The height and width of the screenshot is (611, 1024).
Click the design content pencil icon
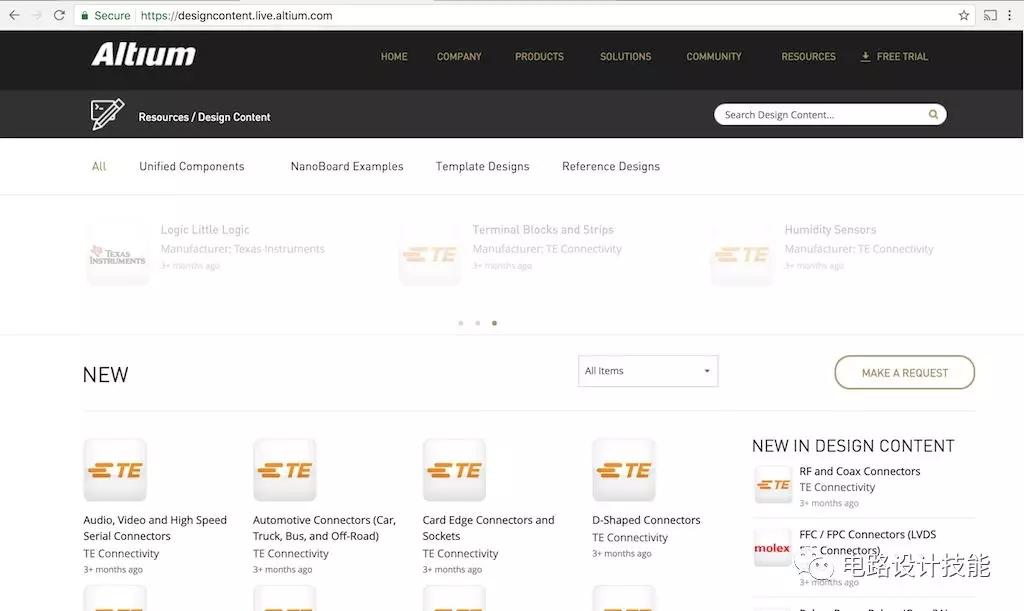107,114
